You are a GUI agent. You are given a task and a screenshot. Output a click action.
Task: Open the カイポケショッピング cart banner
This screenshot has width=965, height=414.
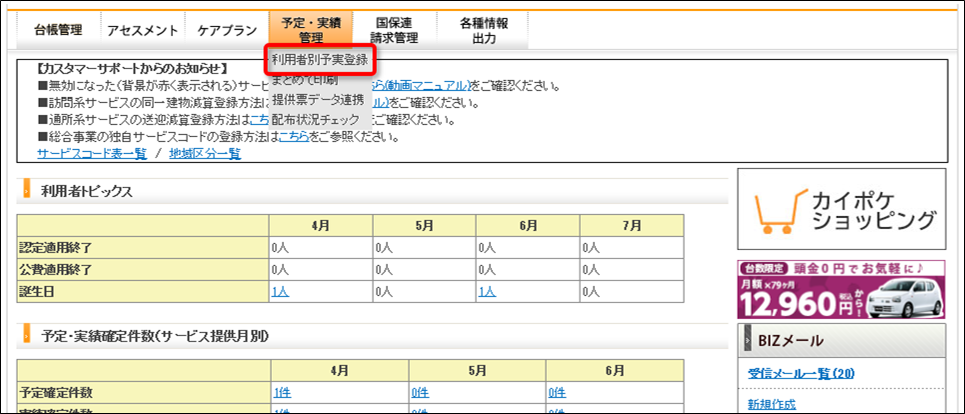point(841,209)
